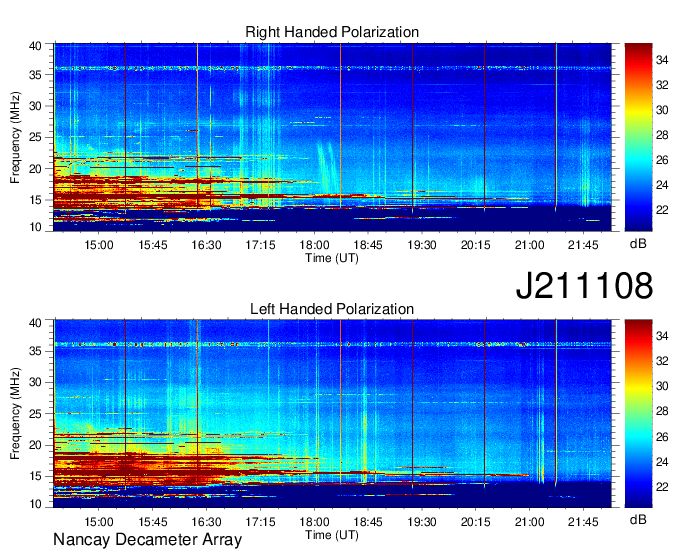Click the 17:15 time tick of Right Handed plot
Screen dimensions: 680x552
pos(260,245)
